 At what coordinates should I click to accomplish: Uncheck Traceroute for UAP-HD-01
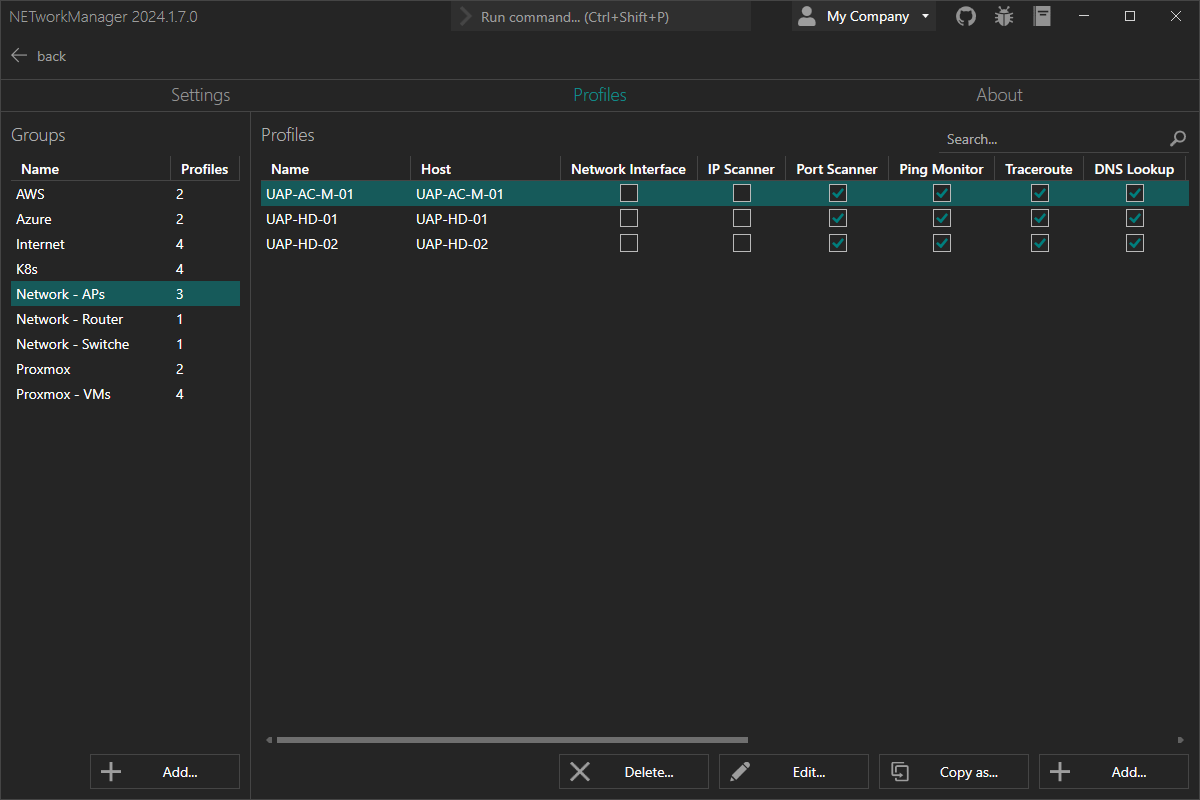tap(1039, 218)
